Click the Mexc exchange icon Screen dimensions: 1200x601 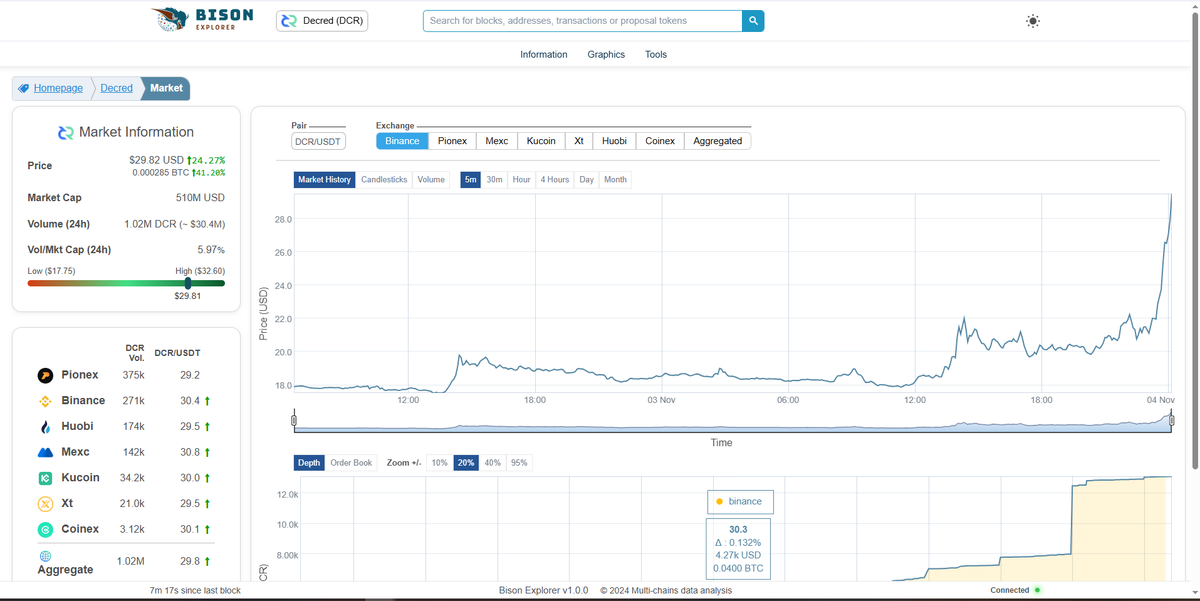[x=45, y=452]
